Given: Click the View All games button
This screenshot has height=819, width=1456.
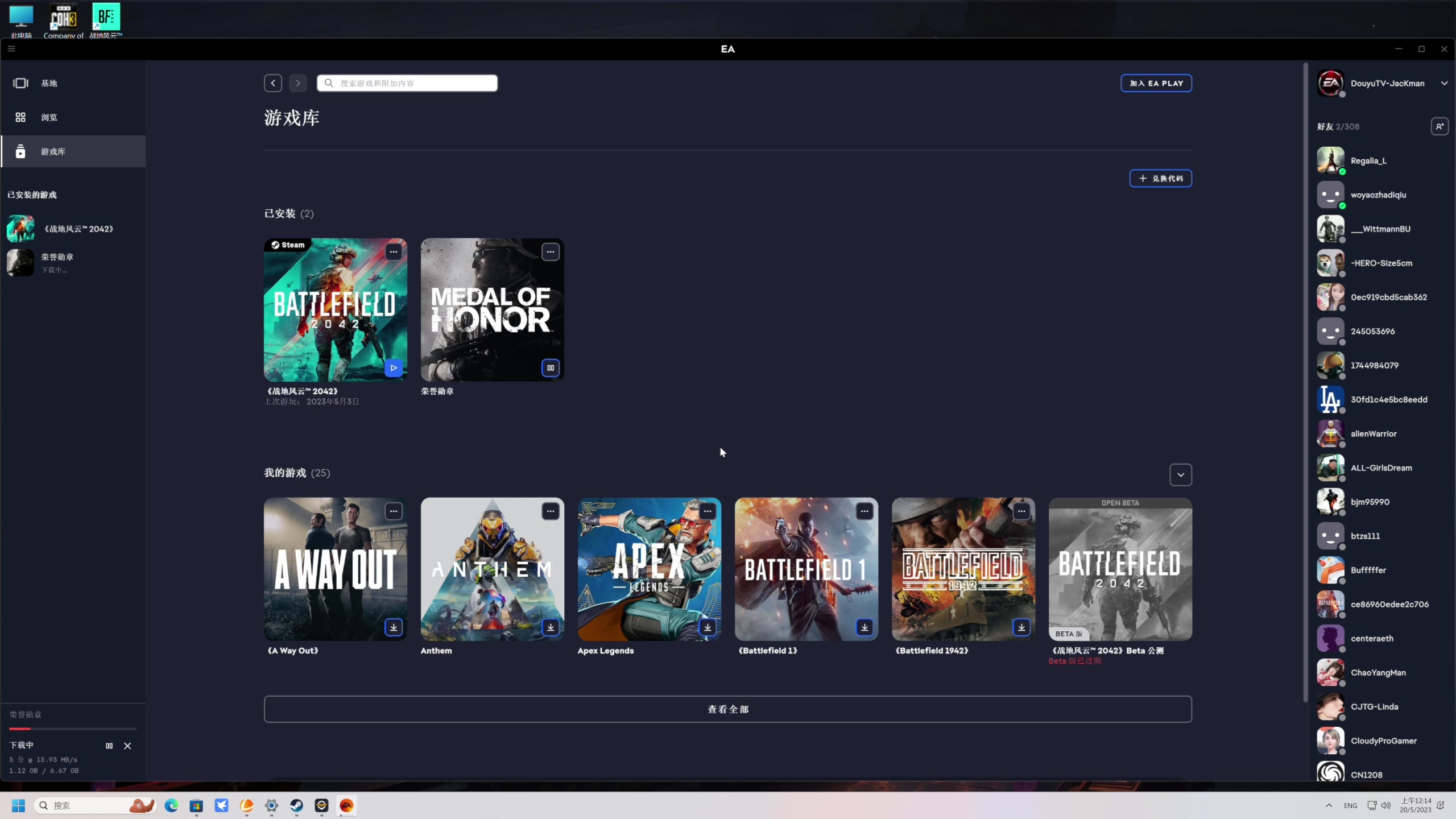Looking at the screenshot, I should [727, 709].
